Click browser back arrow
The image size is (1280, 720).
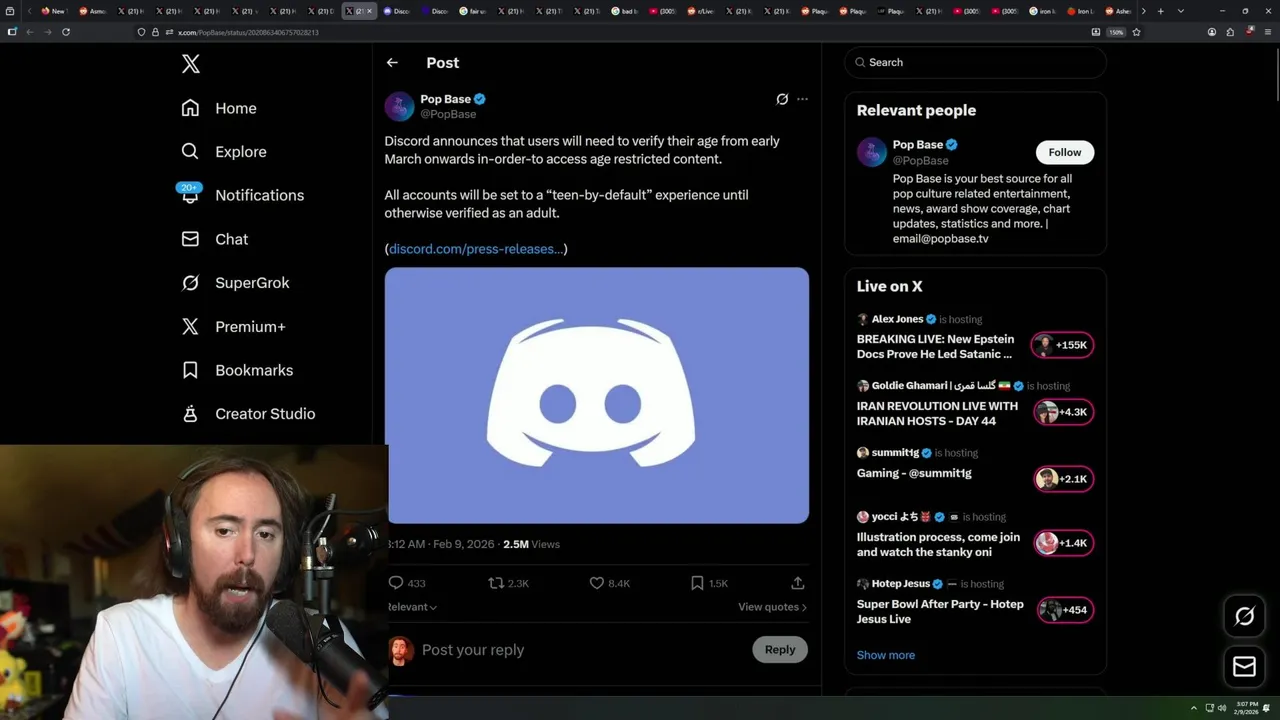[x=29, y=32]
